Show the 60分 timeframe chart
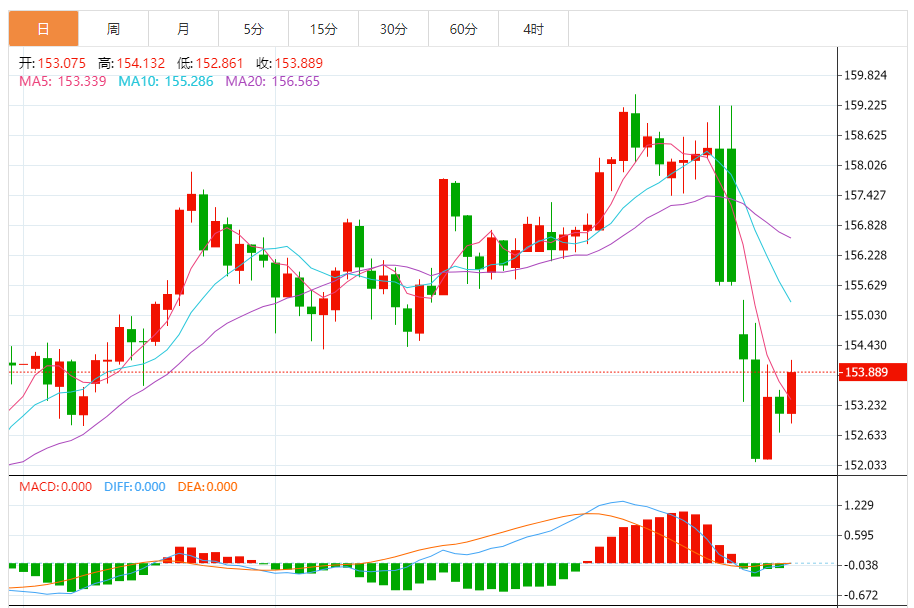The width and height of the screenshot is (914, 608). 463,30
